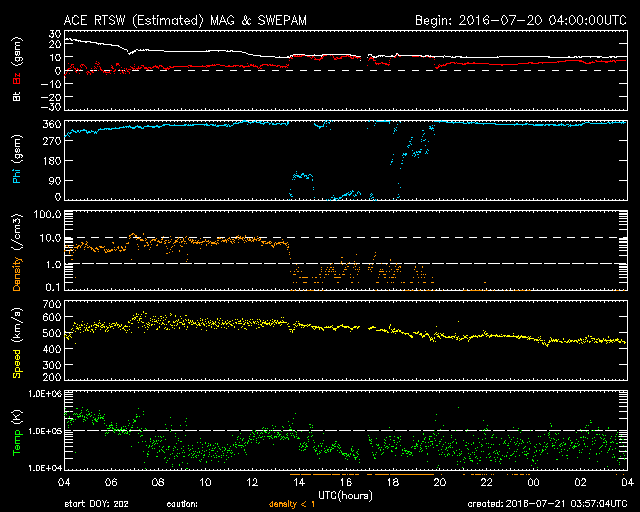This screenshot has width=640, height=512.
Task: Click the '20' hour tick label
Action: (440, 482)
